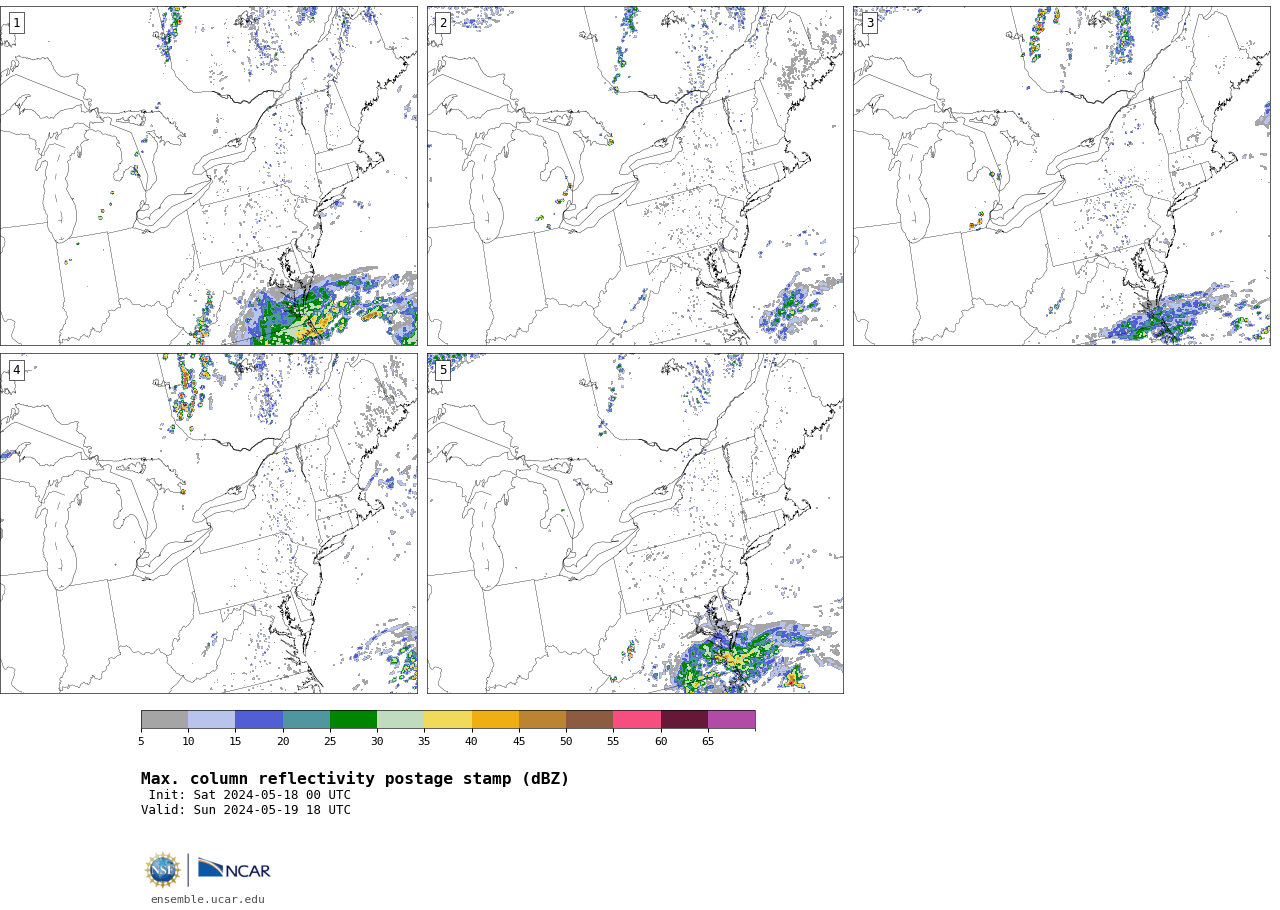Click the number 5 panel label

443,370
